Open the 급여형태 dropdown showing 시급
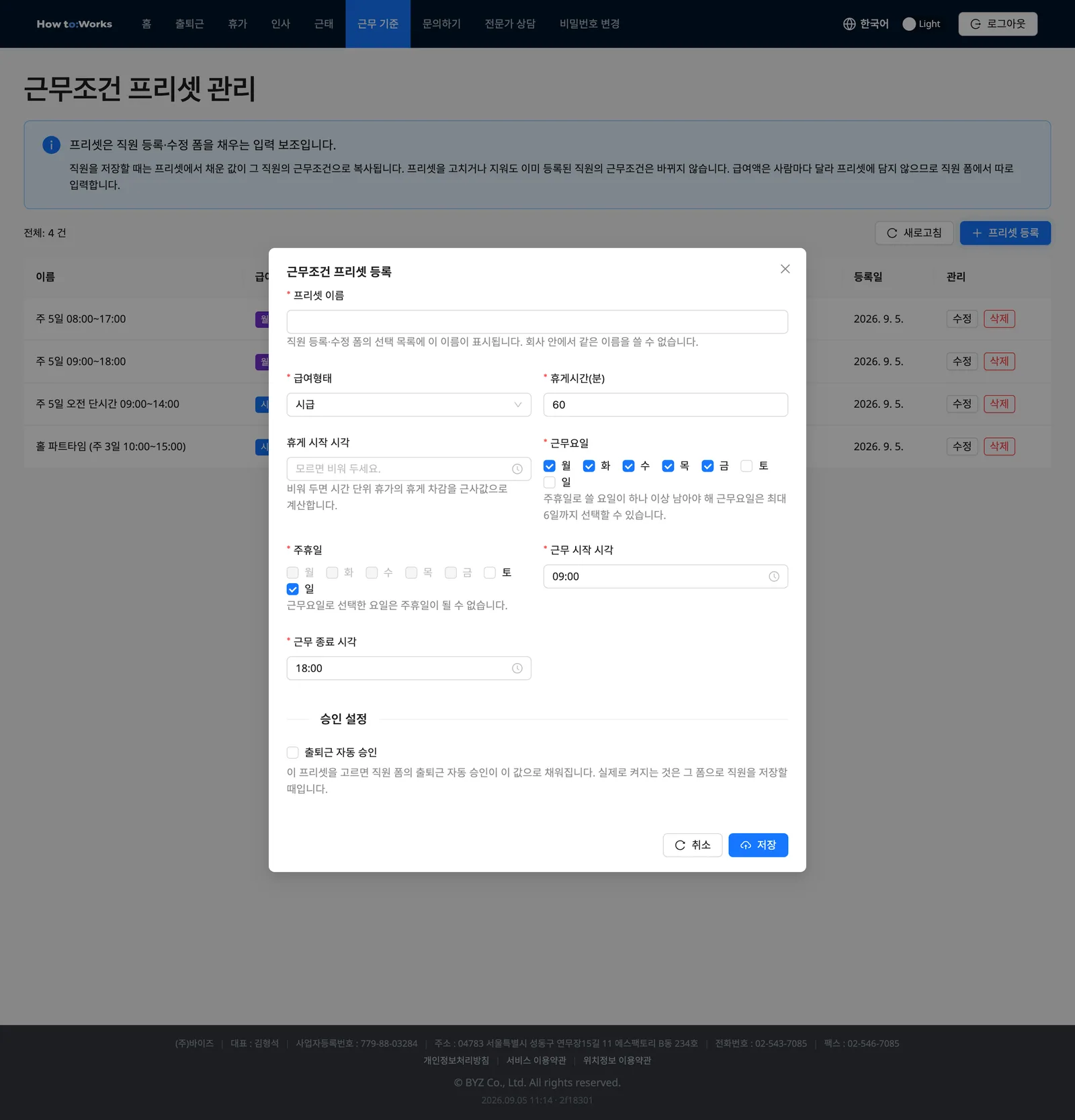This screenshot has width=1075, height=1120. coord(408,404)
